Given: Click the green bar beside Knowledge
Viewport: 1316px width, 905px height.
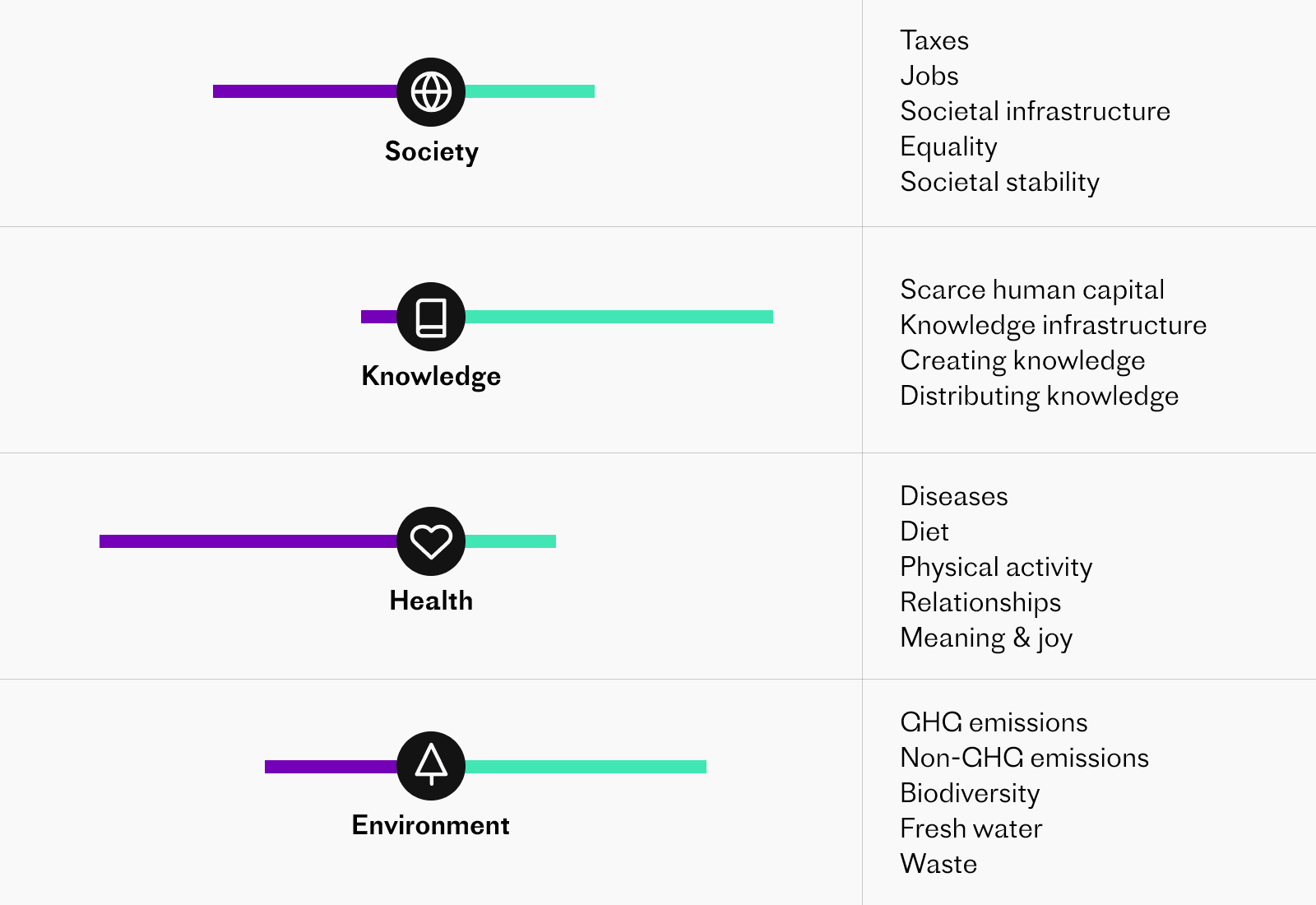Looking at the screenshot, I should [619, 317].
